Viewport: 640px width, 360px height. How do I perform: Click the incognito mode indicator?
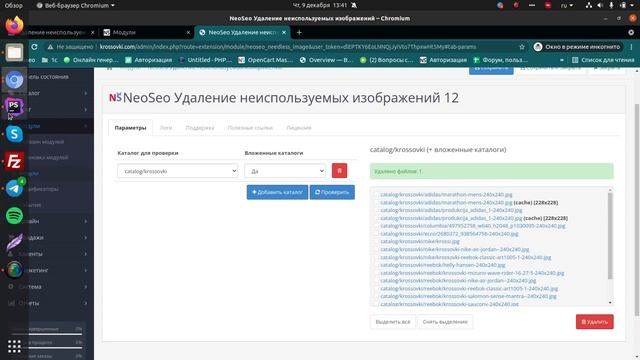tap(578, 47)
